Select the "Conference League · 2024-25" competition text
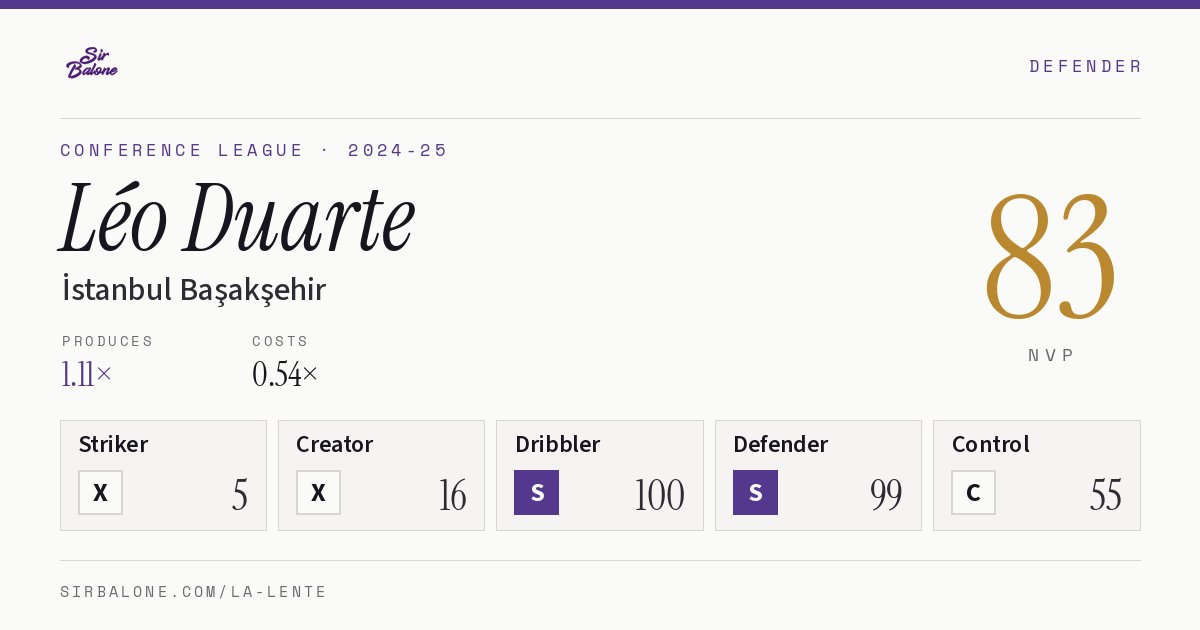The width and height of the screenshot is (1200, 630). click(x=254, y=150)
